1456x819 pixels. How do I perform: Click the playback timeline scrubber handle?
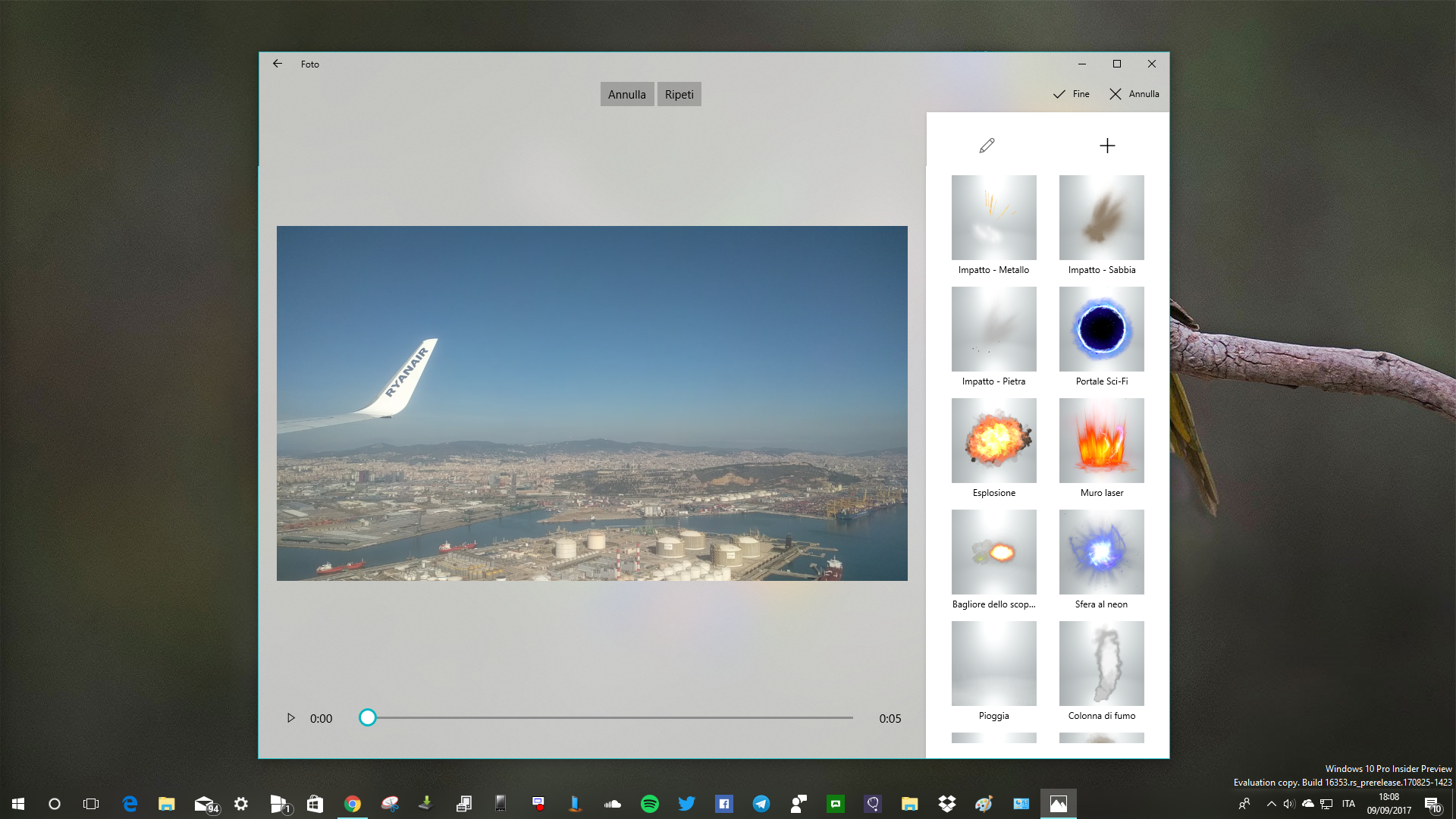[x=368, y=717]
